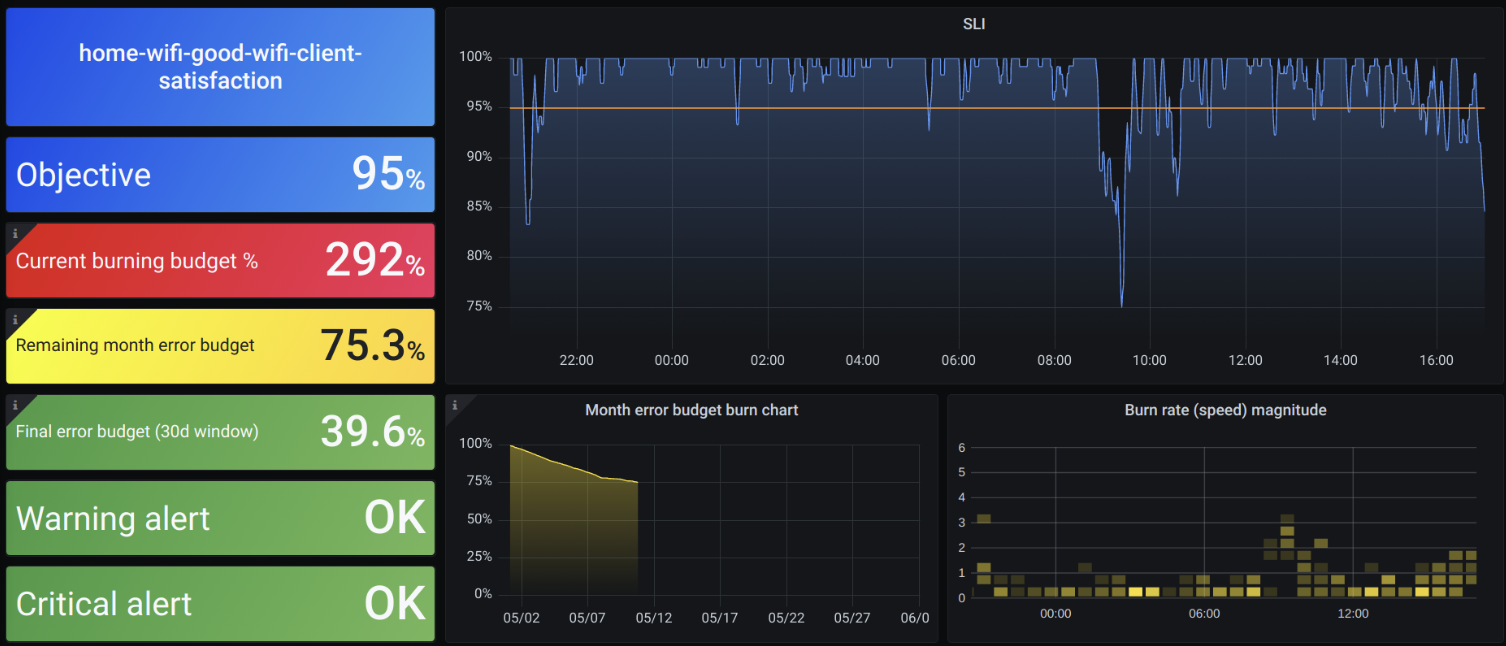This screenshot has height=646, width=1506.
Task: Click info icon on Remaining month error budget
Action: [x=15, y=319]
